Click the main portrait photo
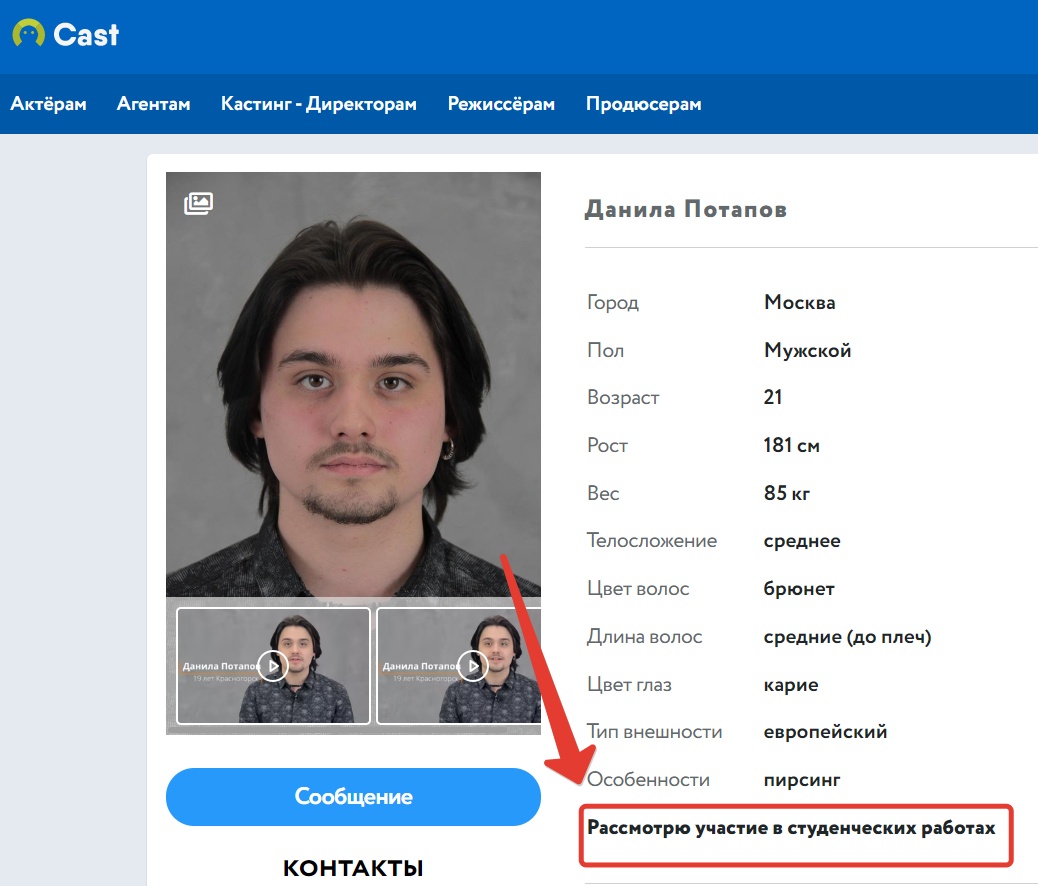 point(354,384)
